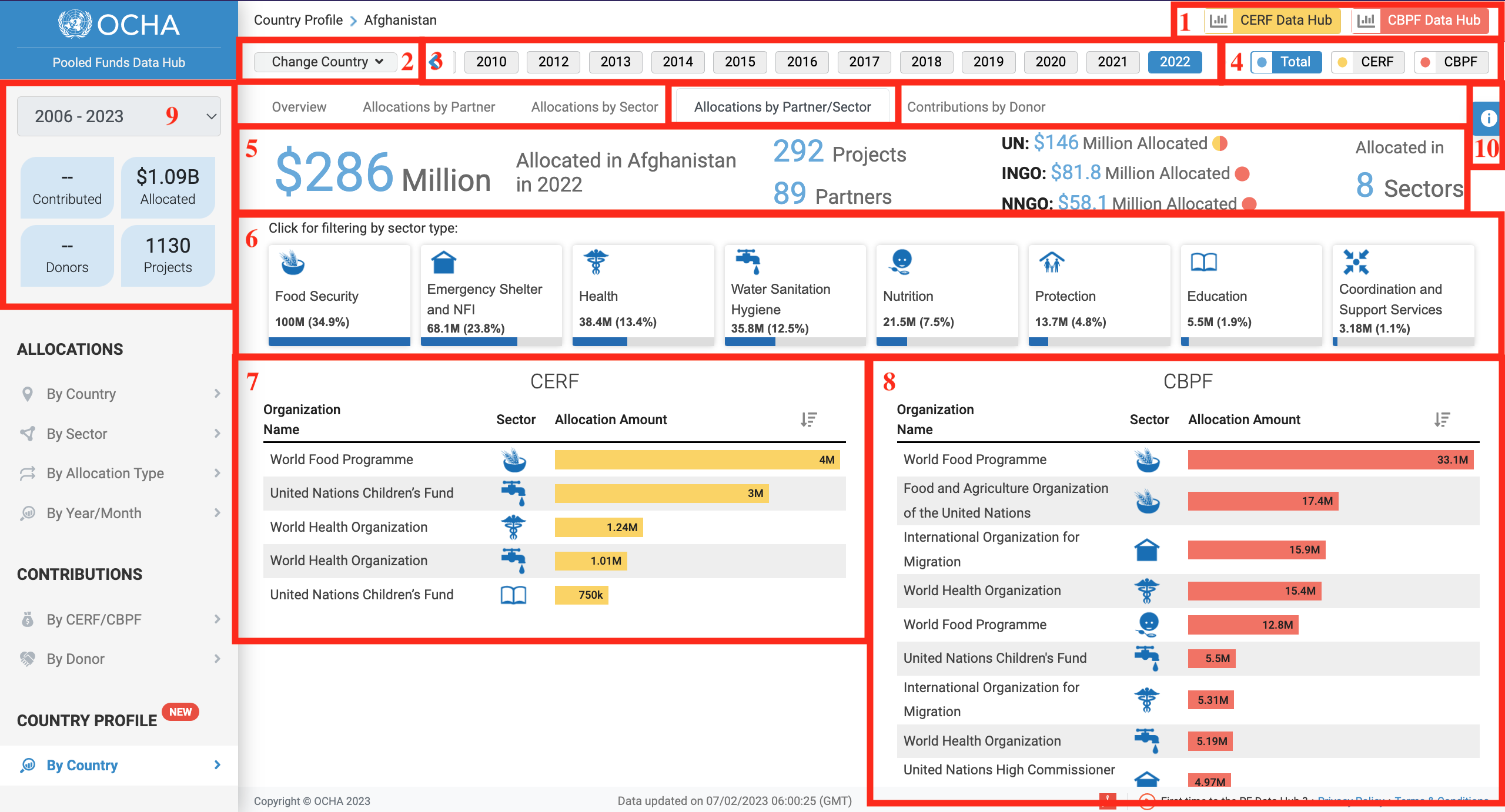Switch to Allocations by Partner tab
Viewport: 1505px width, 812px height.
(429, 107)
